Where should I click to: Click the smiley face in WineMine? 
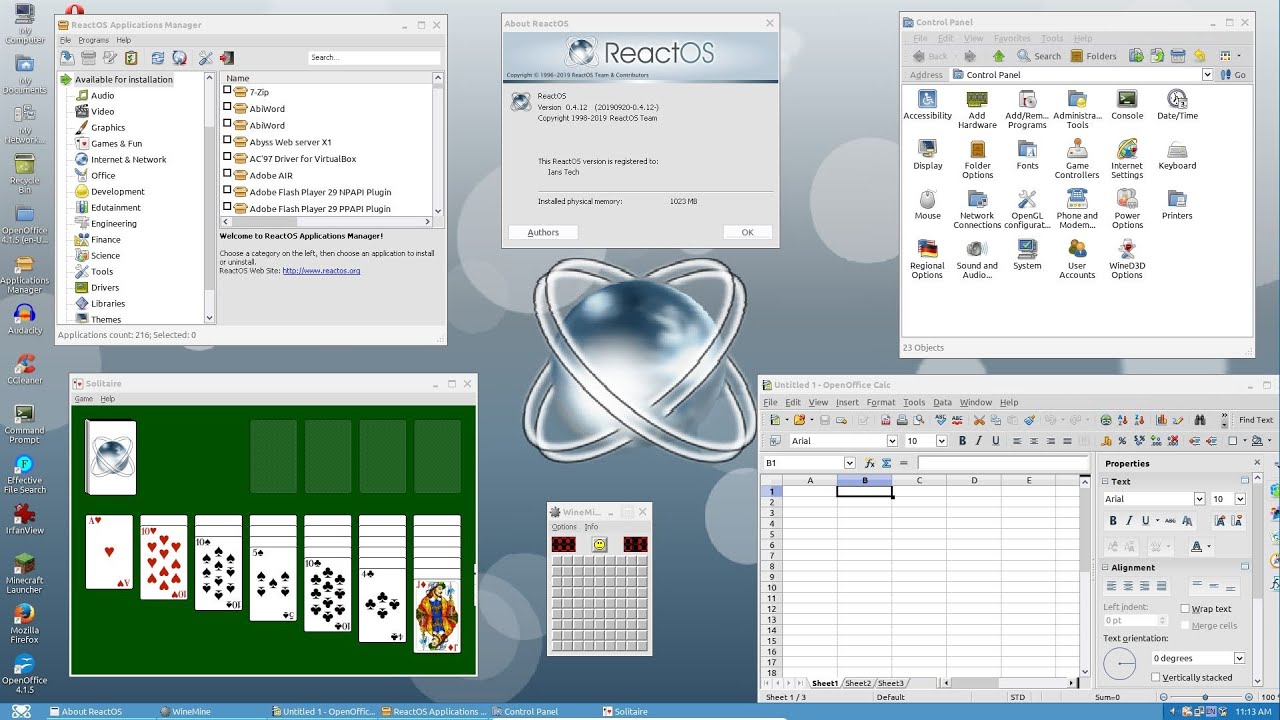pos(600,544)
